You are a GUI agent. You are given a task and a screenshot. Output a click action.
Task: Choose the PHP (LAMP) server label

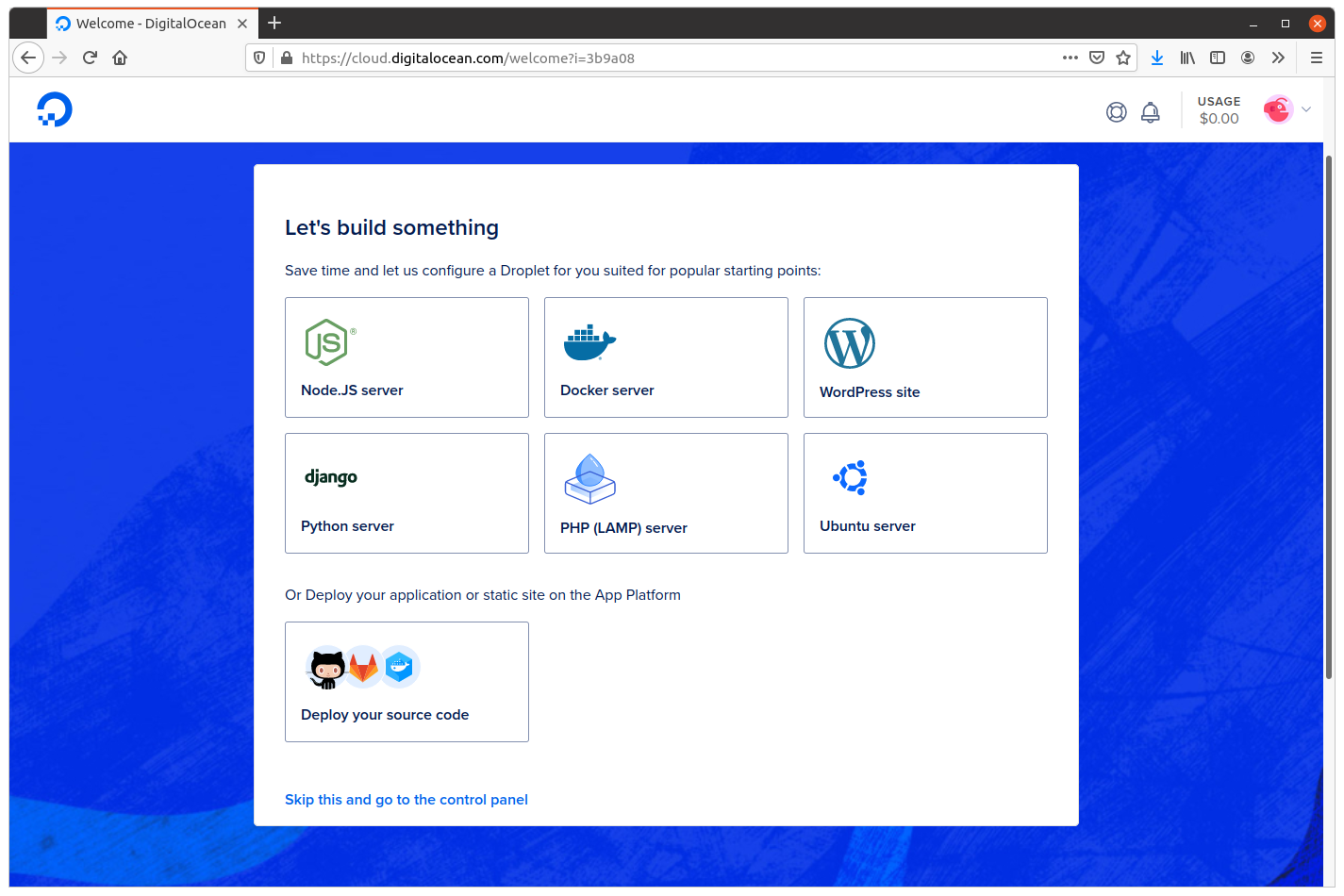pyautogui.click(x=623, y=528)
